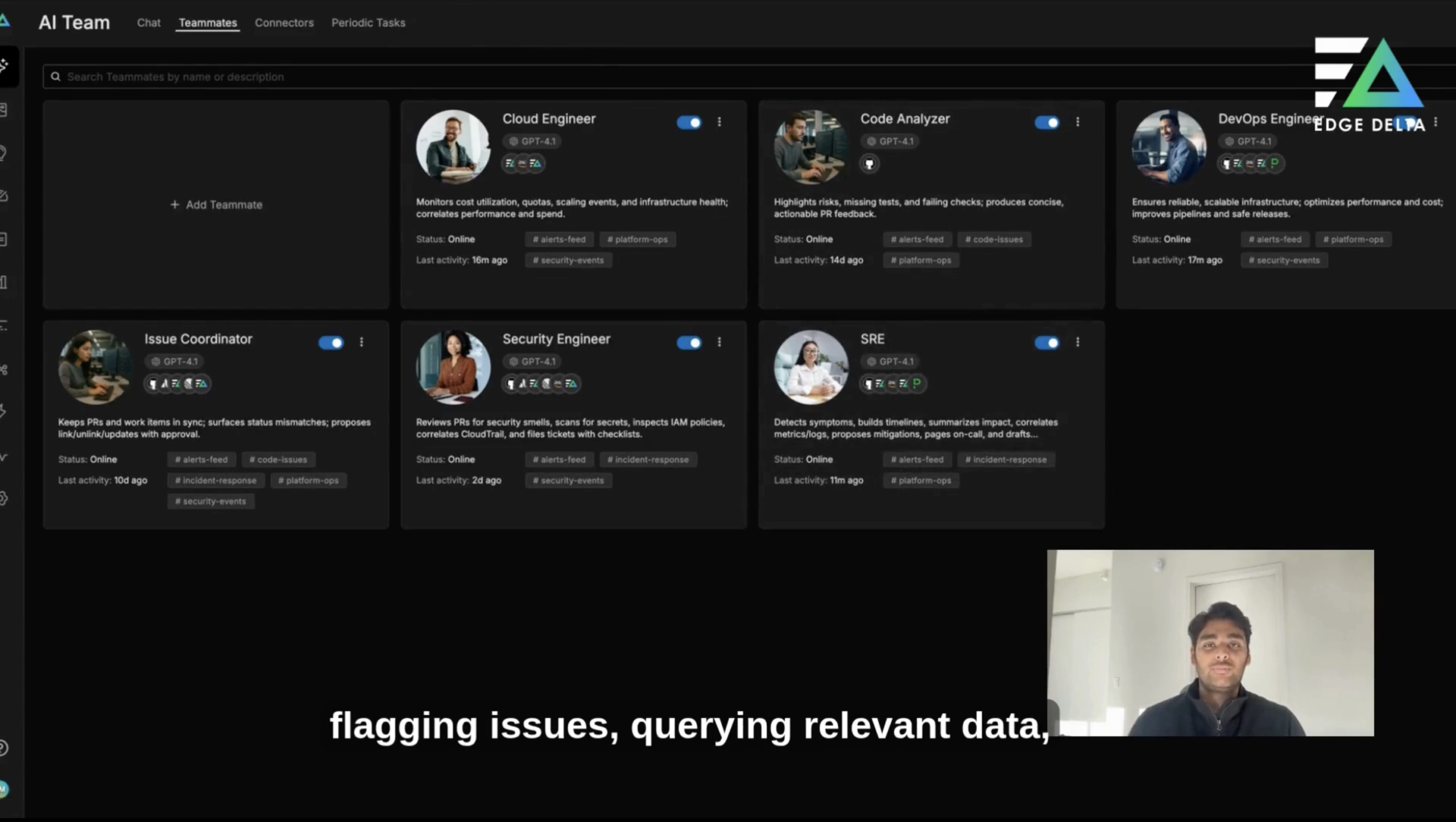Open the Code Analyzer three-dot options menu
This screenshot has height=822, width=1456.
click(1077, 122)
